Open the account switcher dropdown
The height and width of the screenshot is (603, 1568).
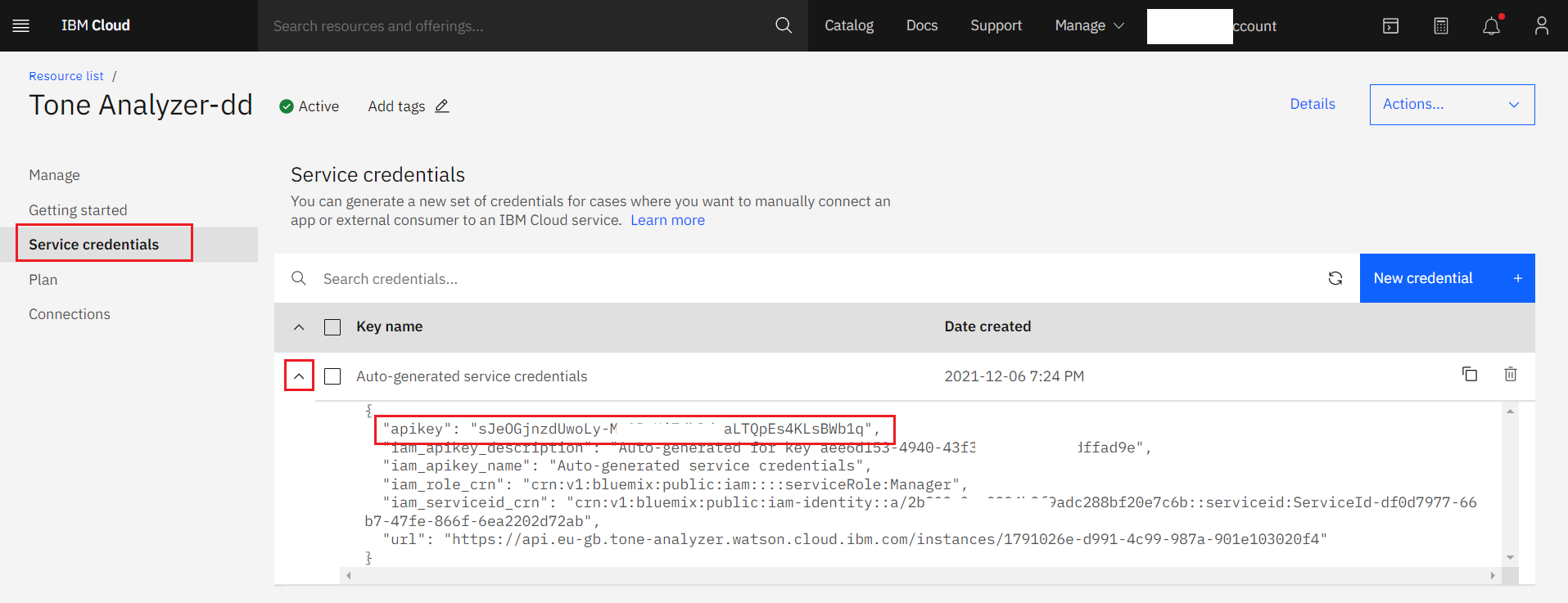click(1212, 26)
